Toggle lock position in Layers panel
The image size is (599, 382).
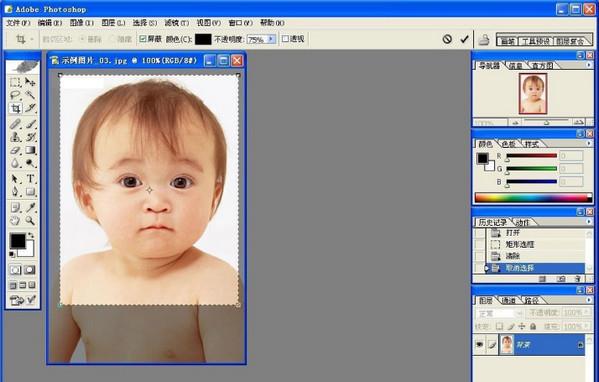coord(522,327)
